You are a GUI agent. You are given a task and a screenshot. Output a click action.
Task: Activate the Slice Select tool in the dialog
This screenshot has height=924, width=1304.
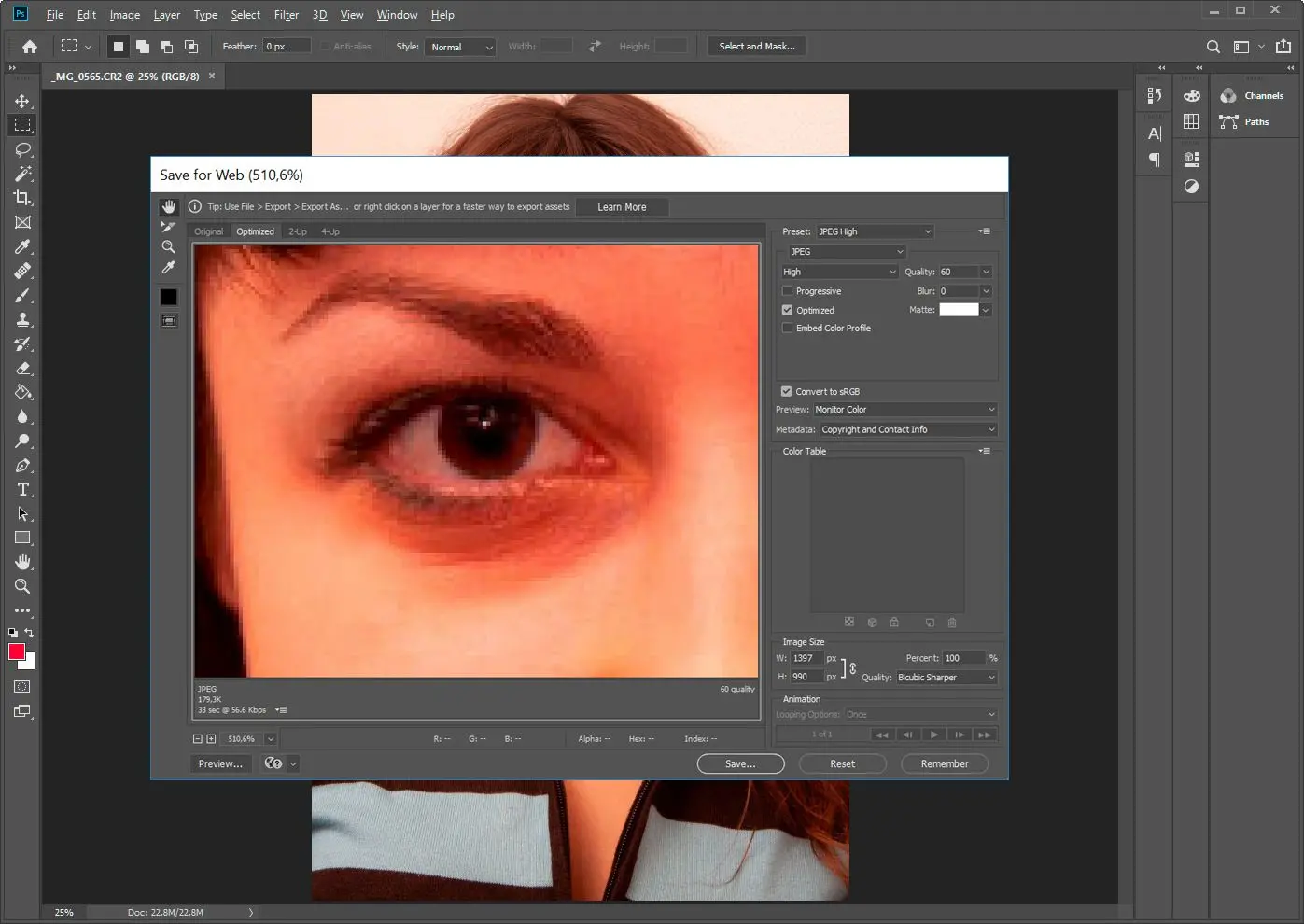click(x=168, y=227)
